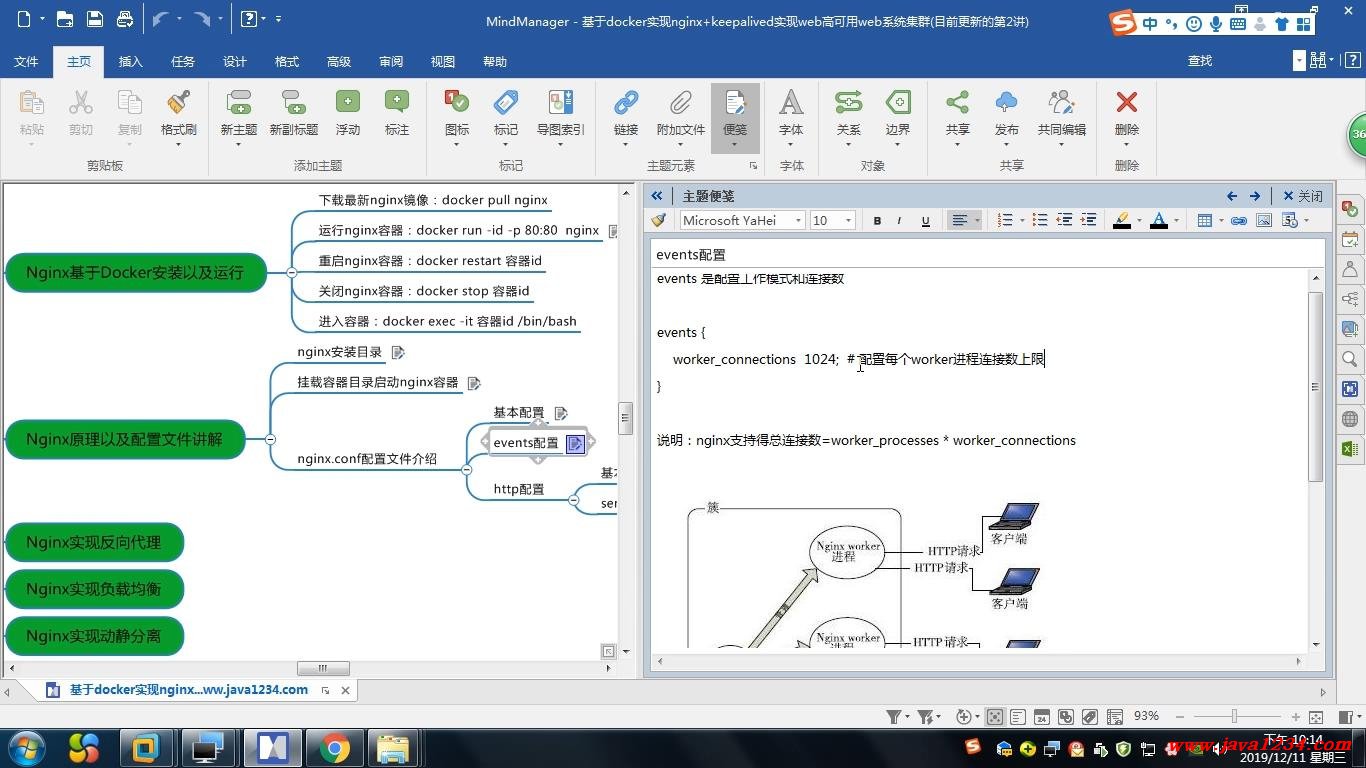Screen dimensions: 1366x768
Task: Click the undo arrow
Action: pos(160,19)
